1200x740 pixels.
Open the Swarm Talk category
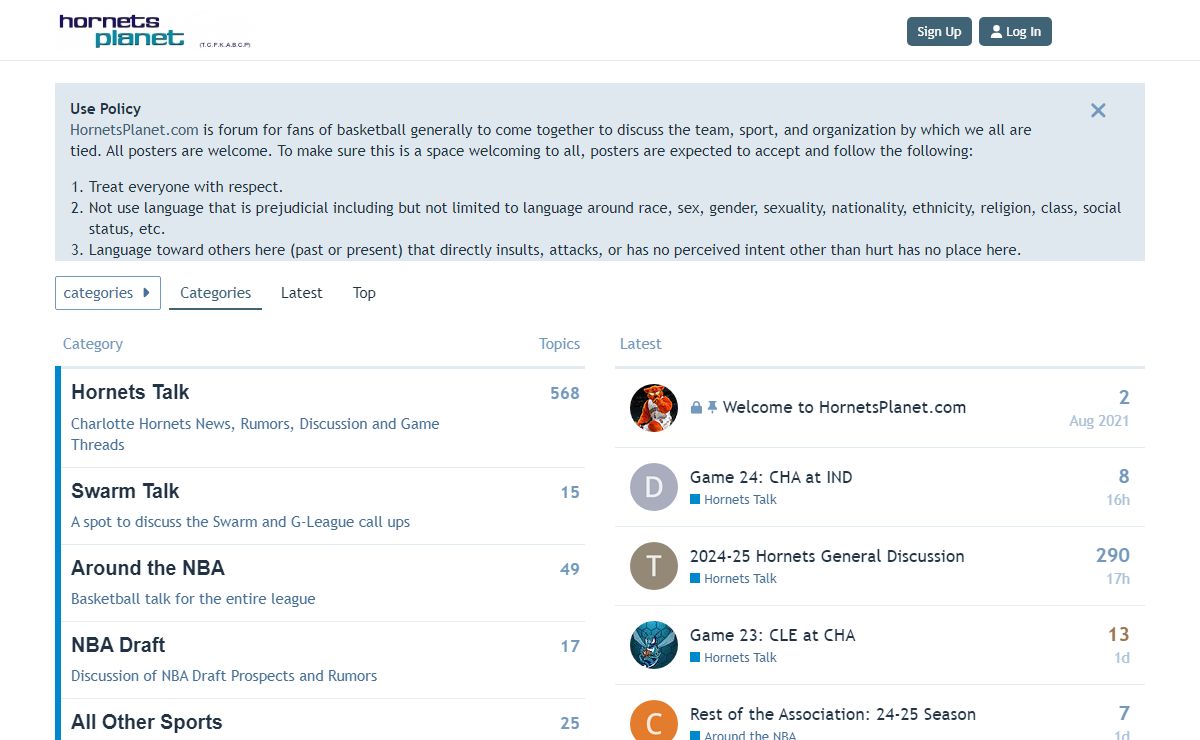(125, 491)
